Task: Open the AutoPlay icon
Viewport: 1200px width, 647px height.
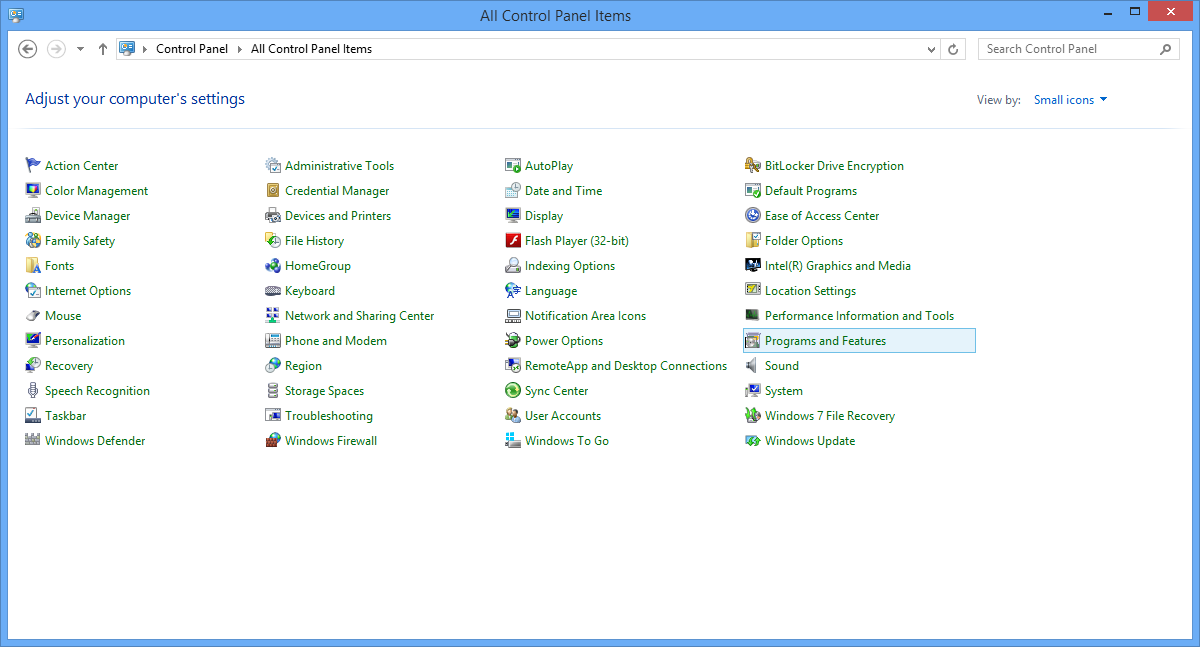Action: (x=513, y=166)
